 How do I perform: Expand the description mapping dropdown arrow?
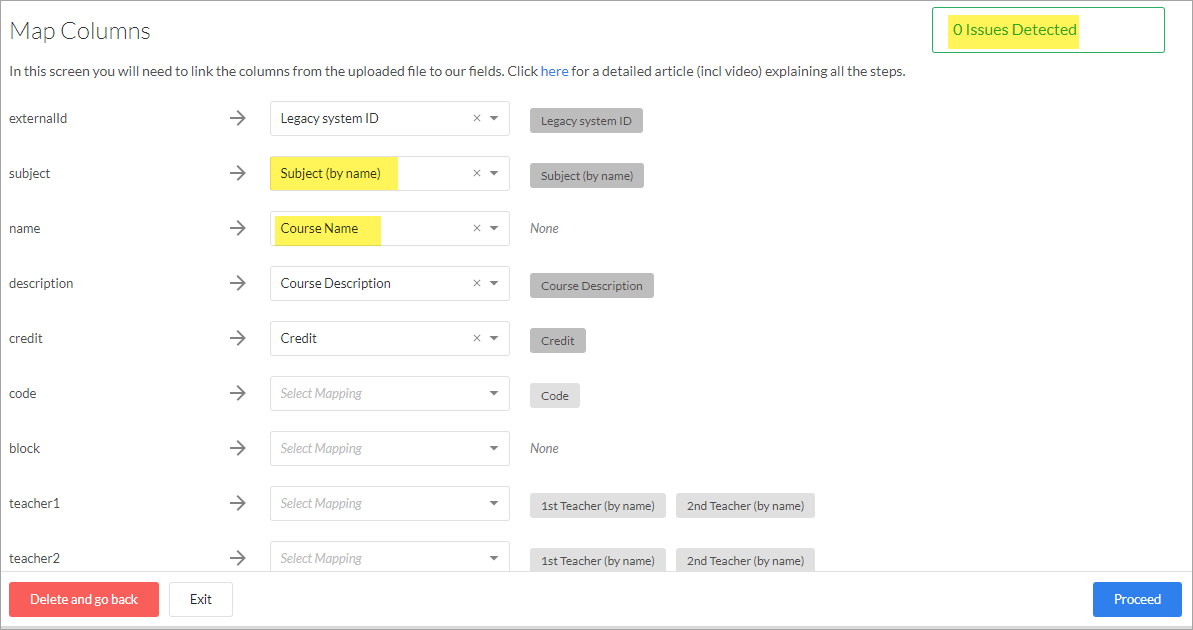click(495, 283)
